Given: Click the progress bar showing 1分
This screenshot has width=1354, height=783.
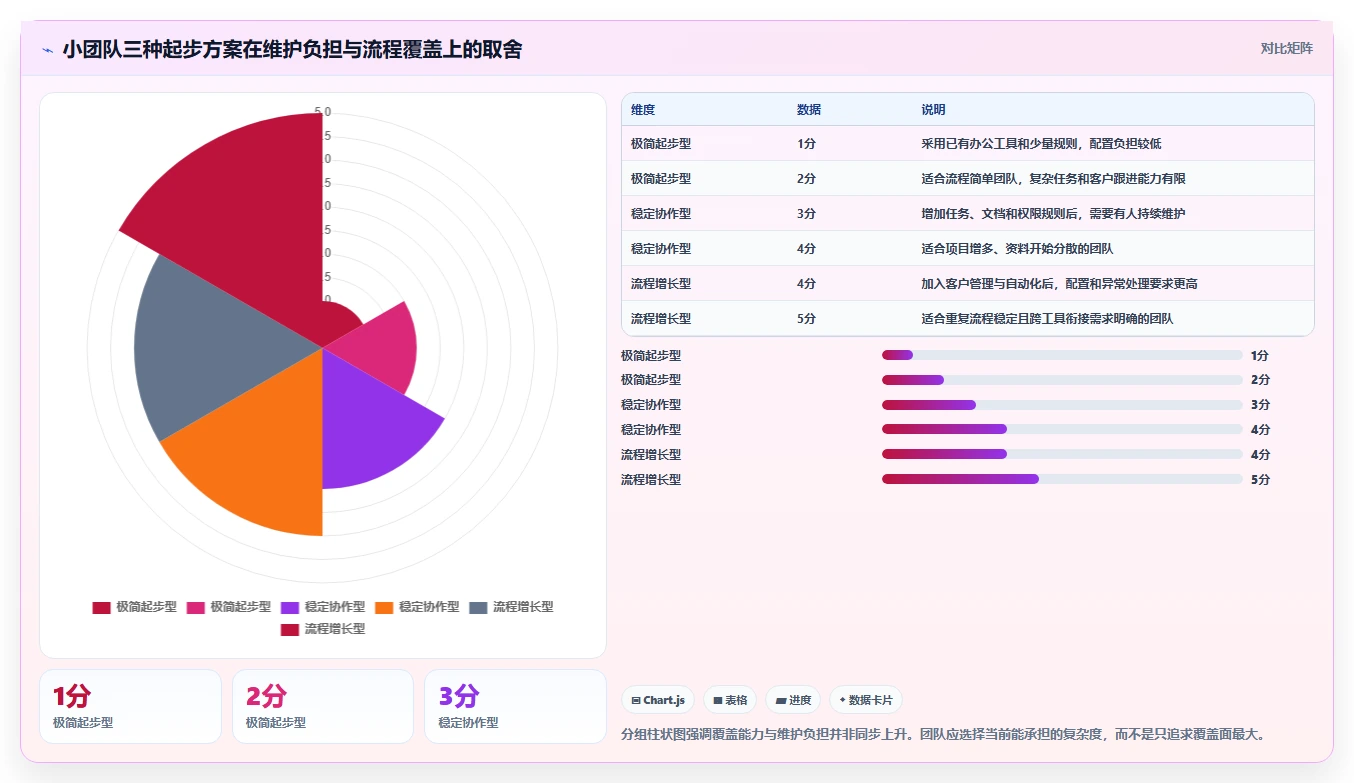Looking at the screenshot, I should tap(1062, 355).
